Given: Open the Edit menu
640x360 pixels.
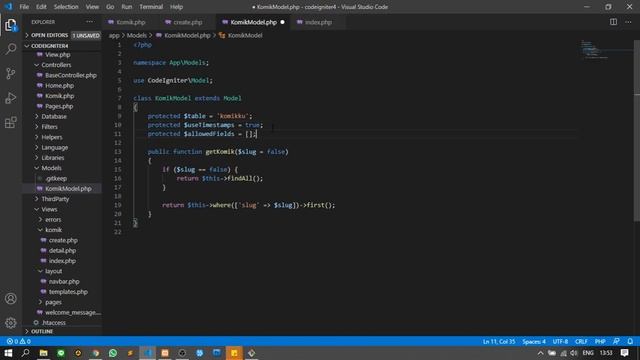Looking at the screenshot, I should click(x=41, y=7).
